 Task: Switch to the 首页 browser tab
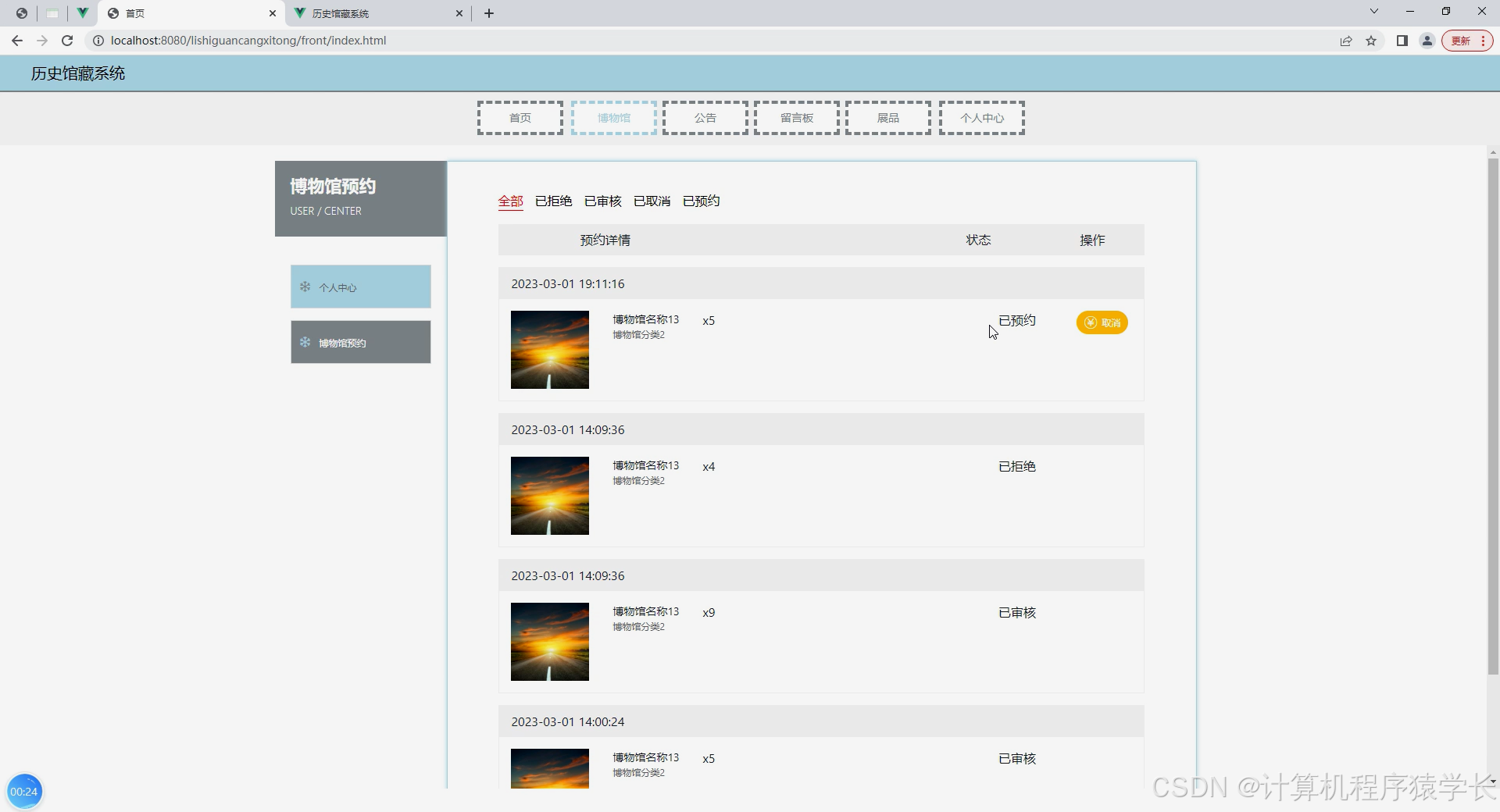(x=191, y=13)
